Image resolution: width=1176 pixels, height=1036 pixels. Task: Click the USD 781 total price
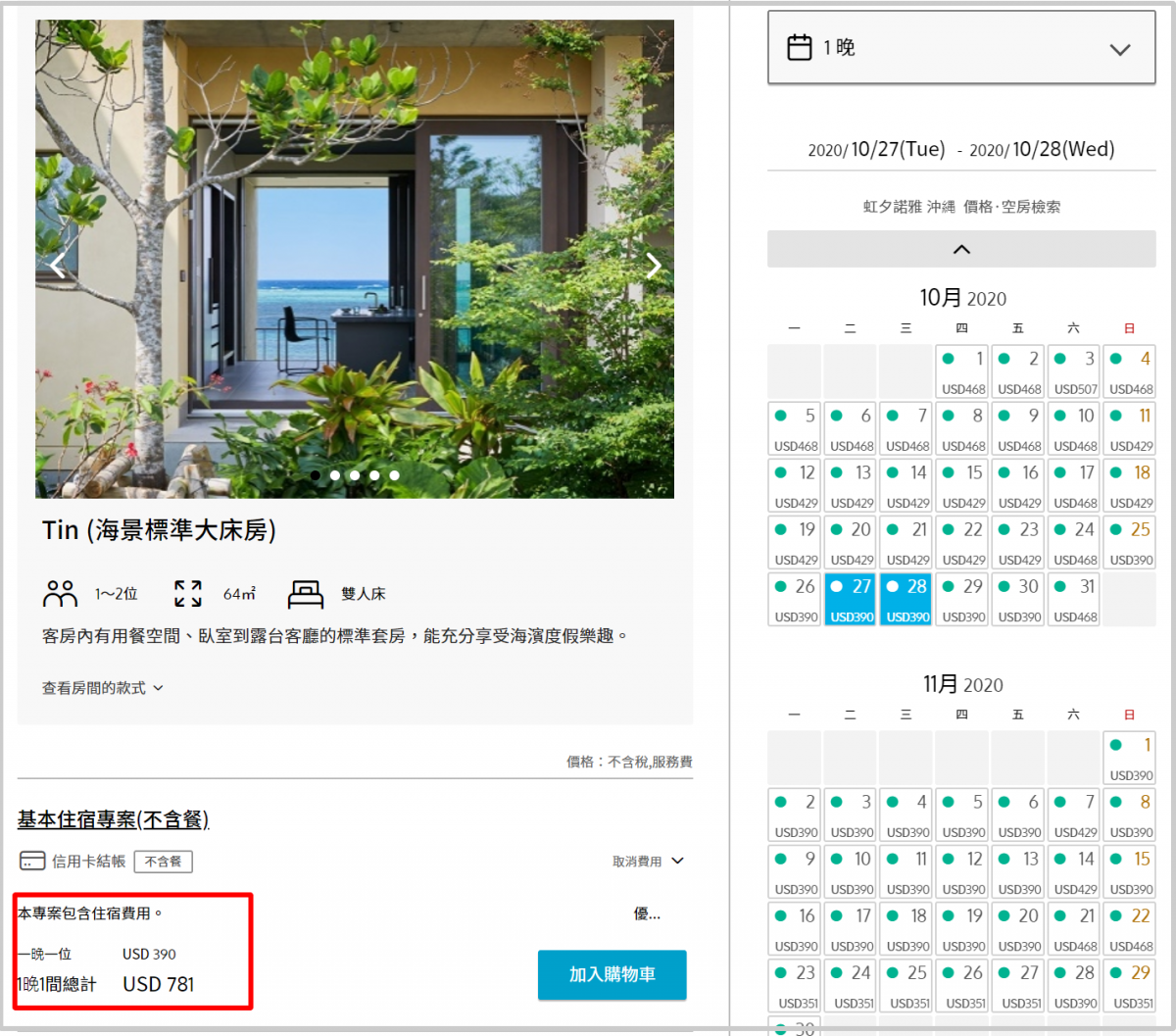[158, 984]
